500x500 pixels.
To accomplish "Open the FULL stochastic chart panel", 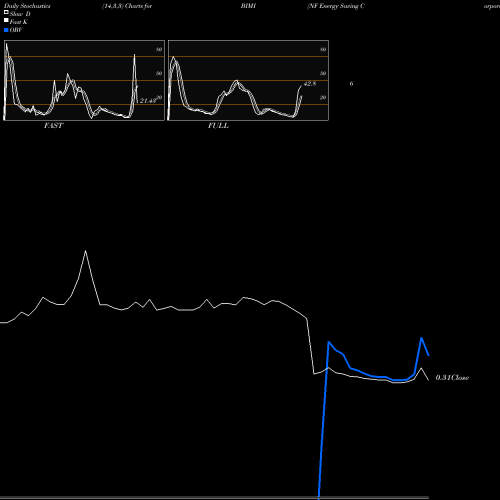I will pyautogui.click(x=248, y=80).
